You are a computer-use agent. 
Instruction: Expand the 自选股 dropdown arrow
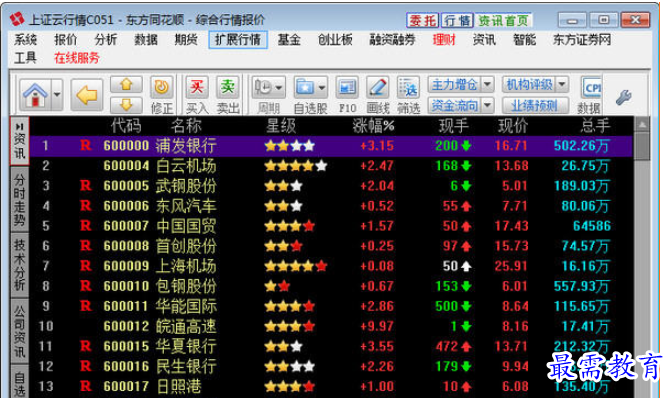point(322,88)
